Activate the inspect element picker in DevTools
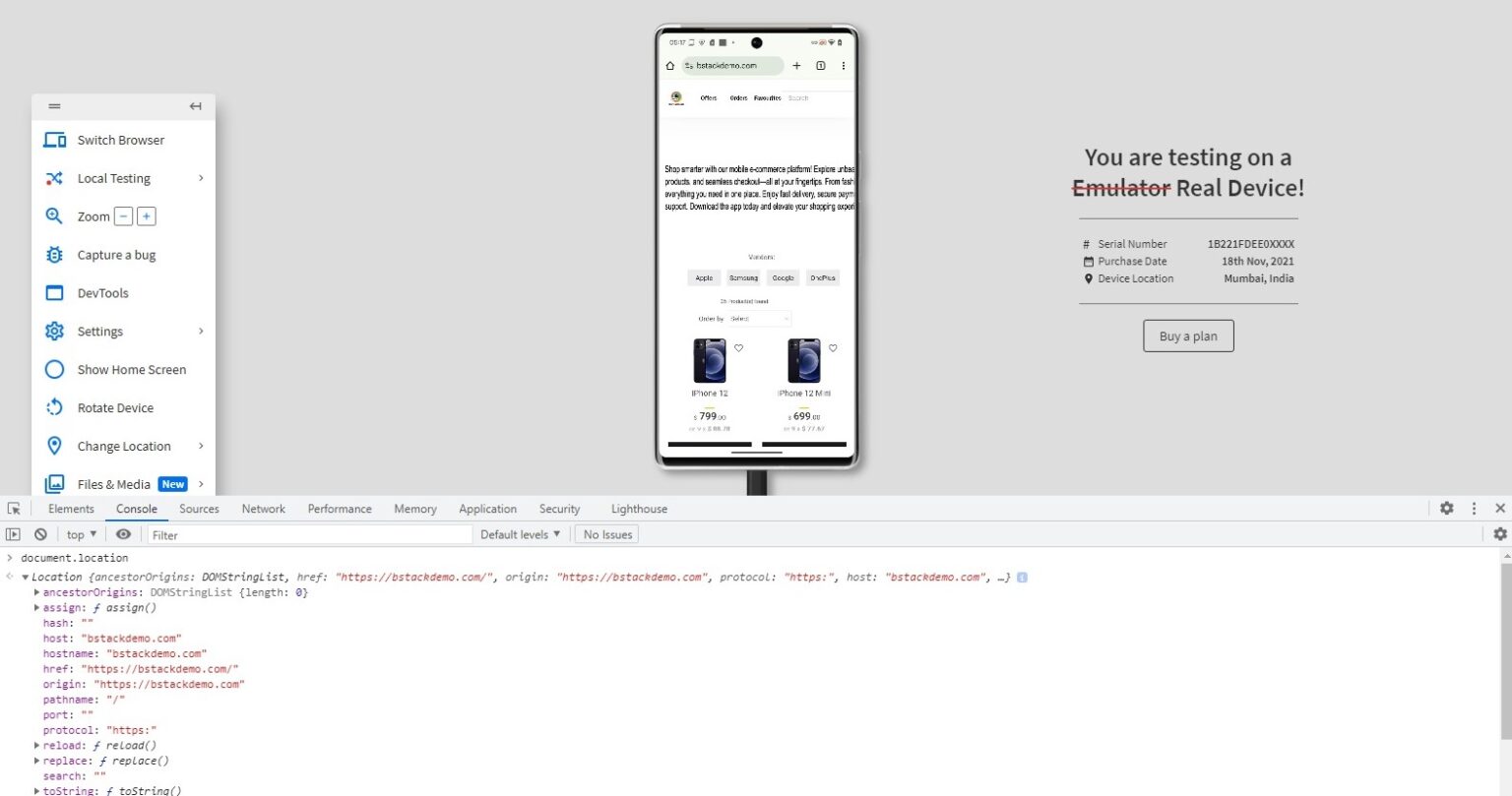The image size is (1512, 796). pyautogui.click(x=14, y=508)
